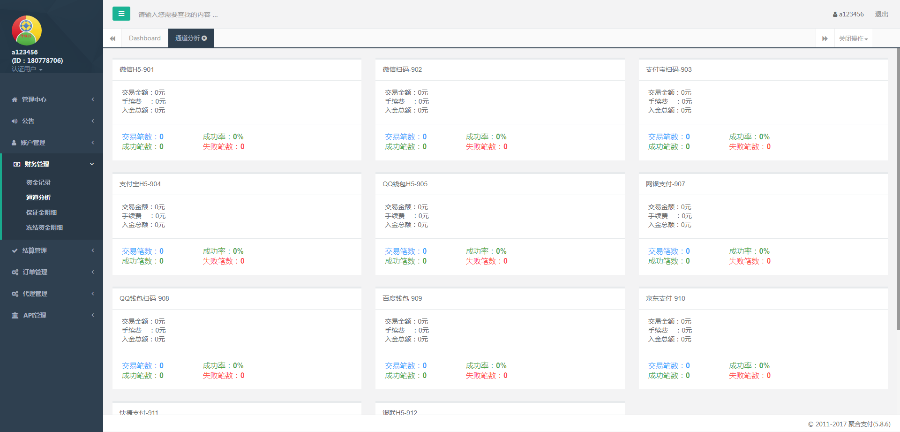Click the green hamburger menu toggle button
The height and width of the screenshot is (432, 900).
(x=121, y=14)
